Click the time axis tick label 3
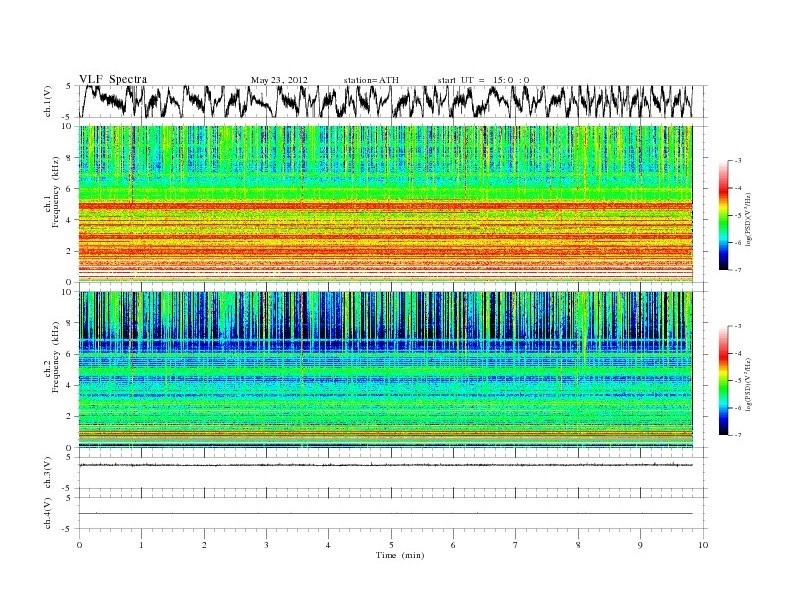The width and height of the screenshot is (792, 612). pyautogui.click(x=266, y=545)
